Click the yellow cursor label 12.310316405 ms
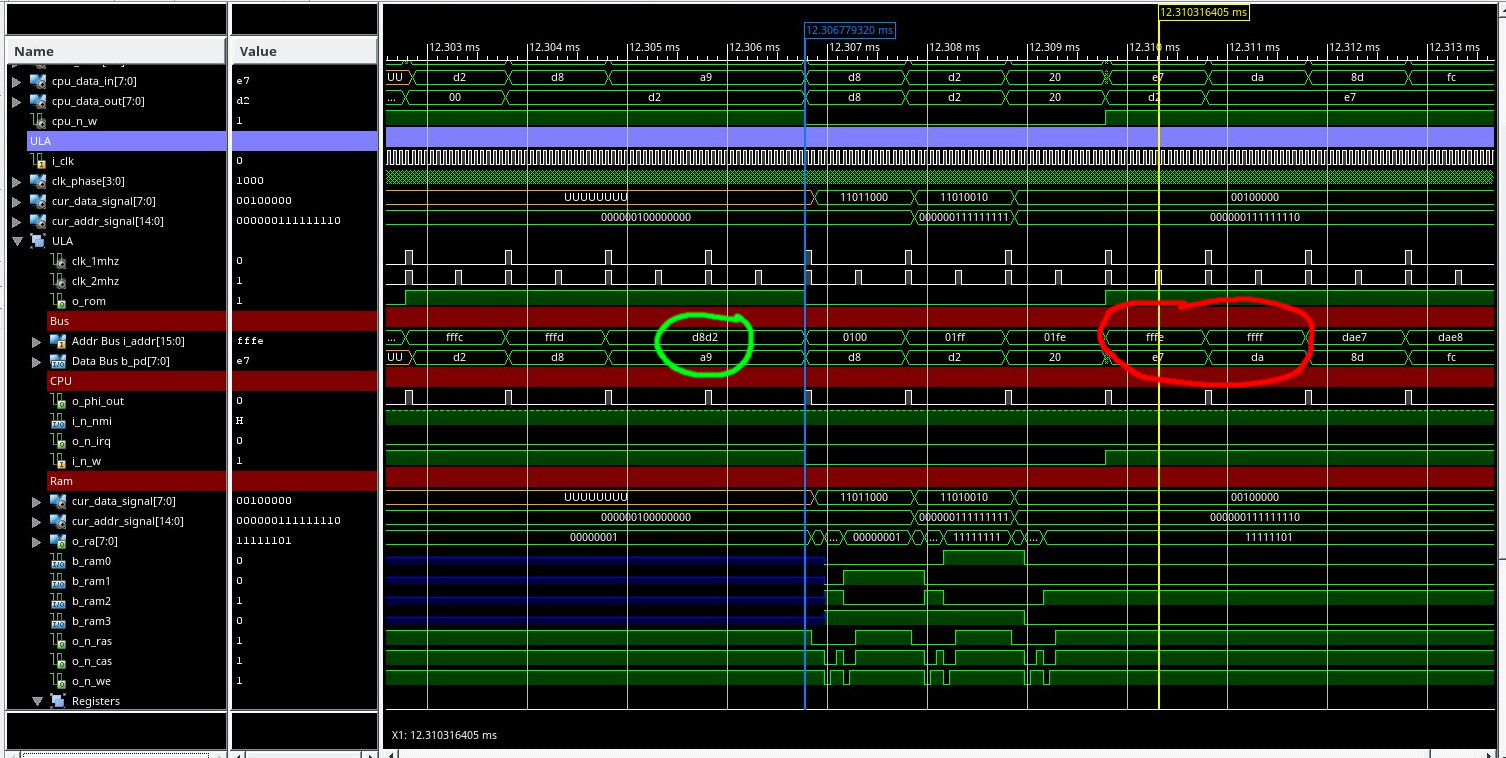This screenshot has height=758, width=1506. (x=1204, y=12)
